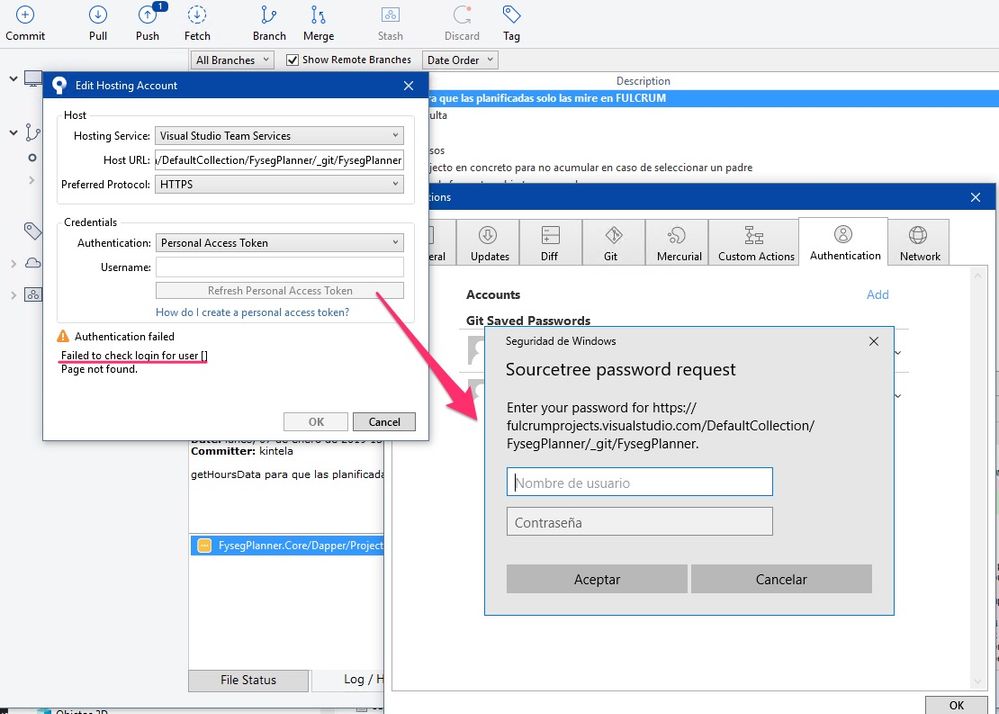Select the Authentication options tab
Image resolution: width=999 pixels, height=714 pixels.
tap(844, 242)
